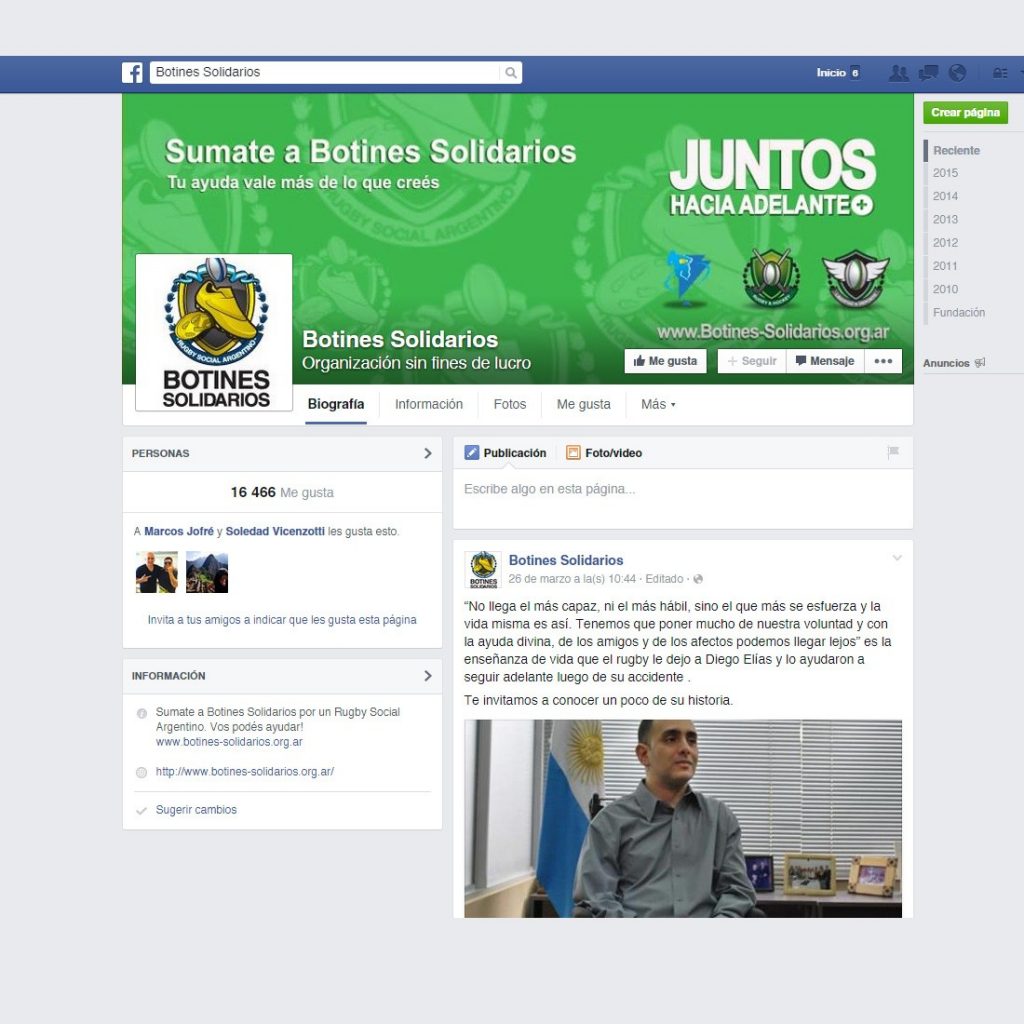1024x1024 pixels.
Task: Click the Publicación pencil icon
Action: tap(474, 452)
